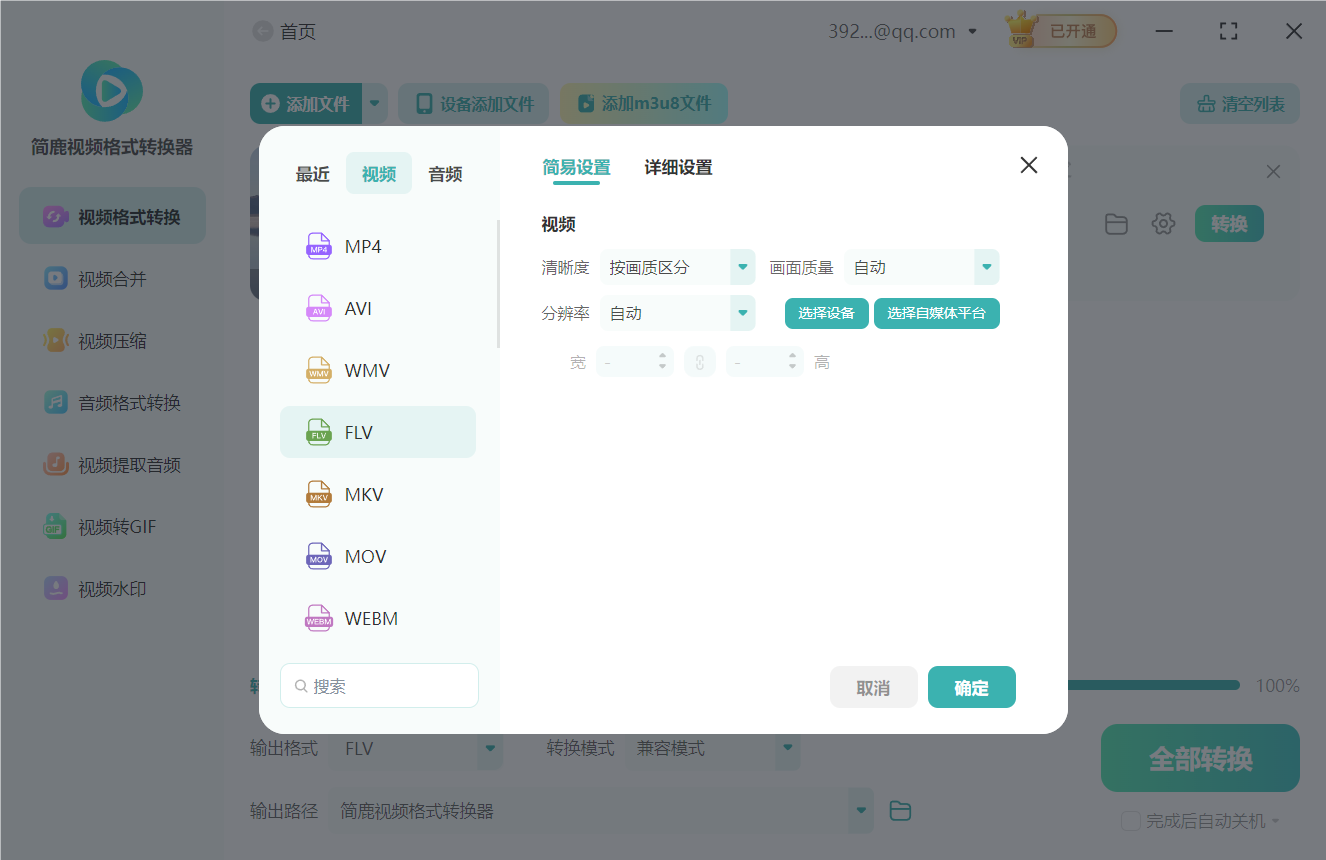
Task: Select the 视频转GIF tool
Action: tap(111, 526)
